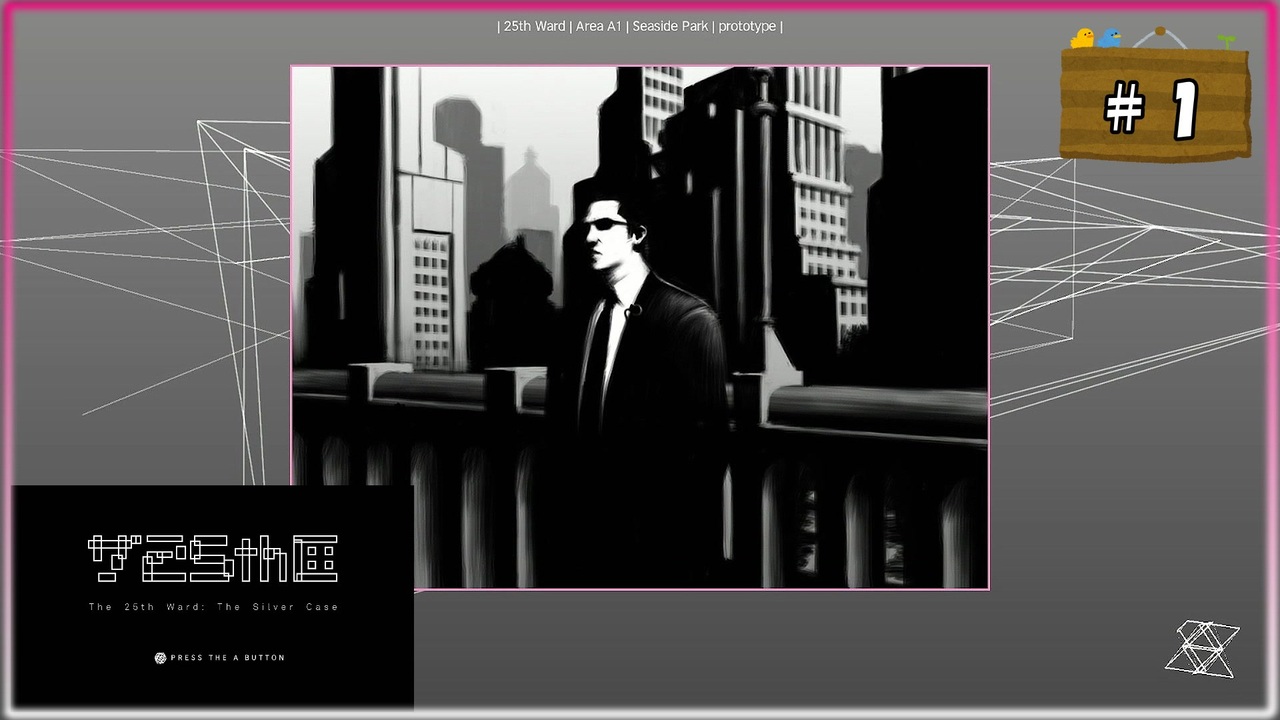Click the blue bird on the wooden sign
The height and width of the screenshot is (720, 1280).
tap(1109, 38)
